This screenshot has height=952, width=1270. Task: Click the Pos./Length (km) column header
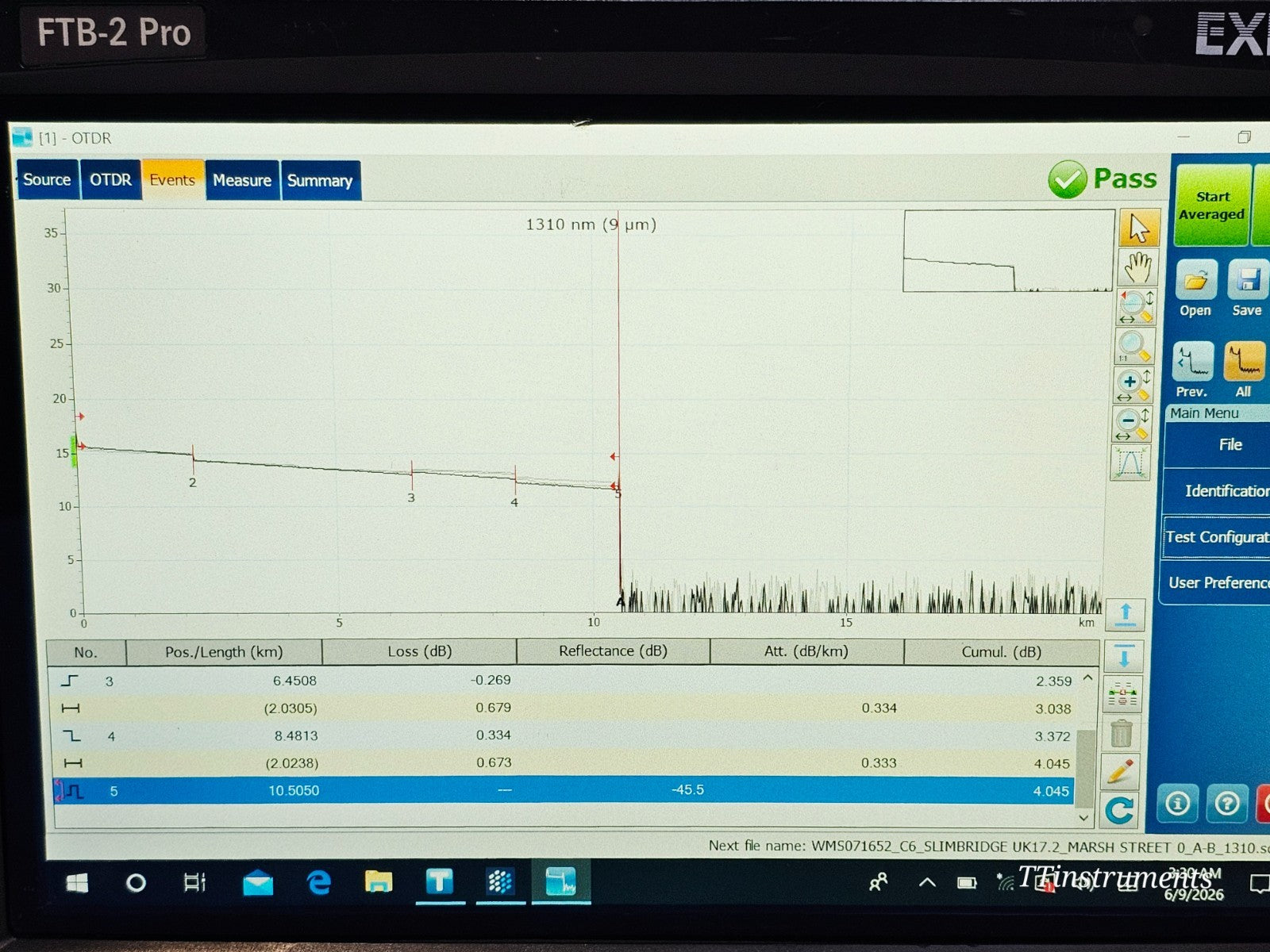click(x=224, y=652)
